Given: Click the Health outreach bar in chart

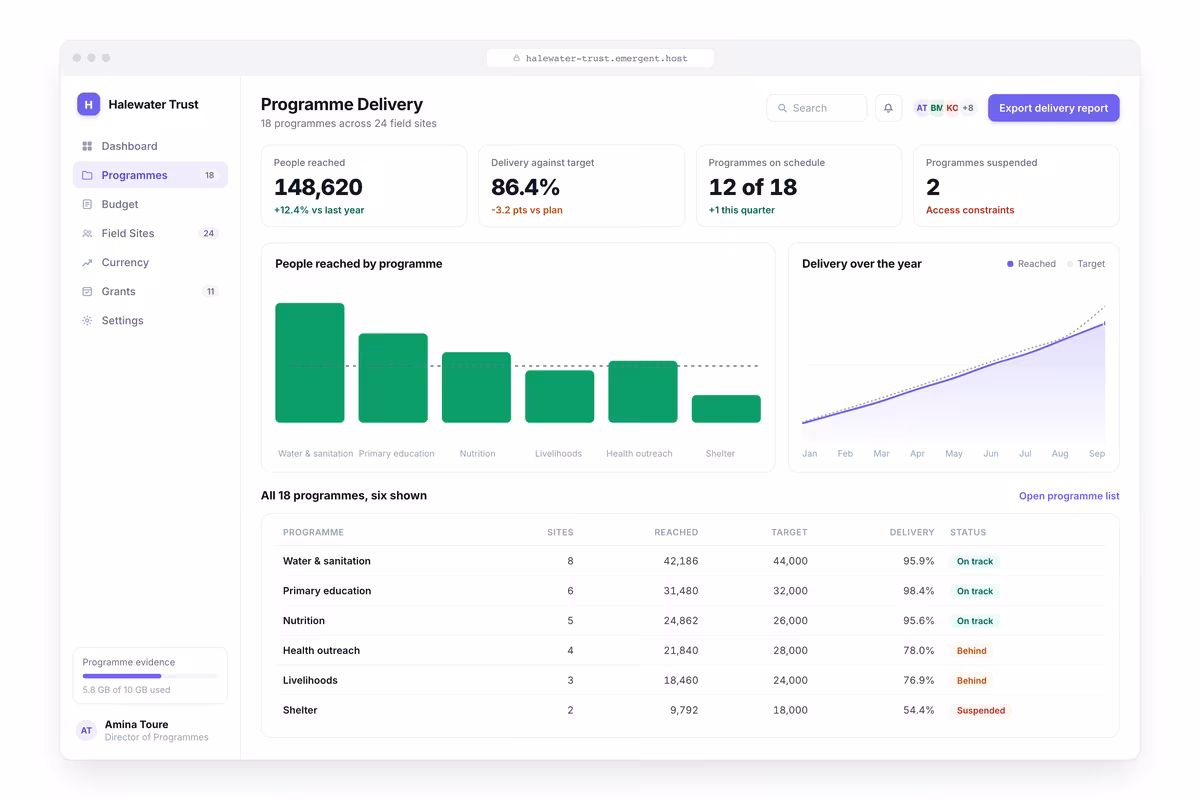Looking at the screenshot, I should click(x=643, y=392).
